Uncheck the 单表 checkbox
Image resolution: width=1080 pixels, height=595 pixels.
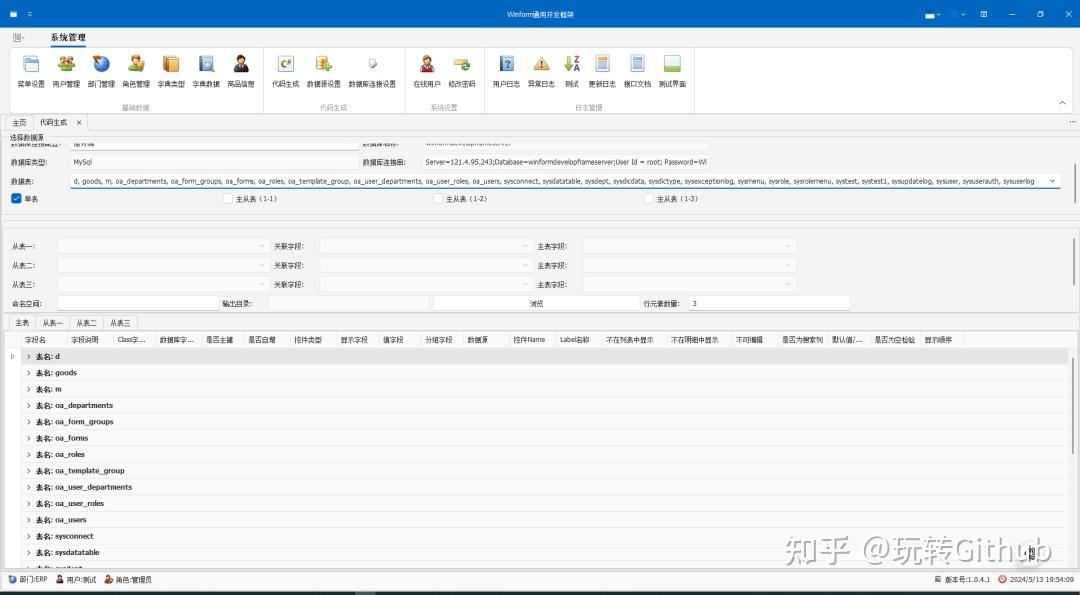[15, 198]
